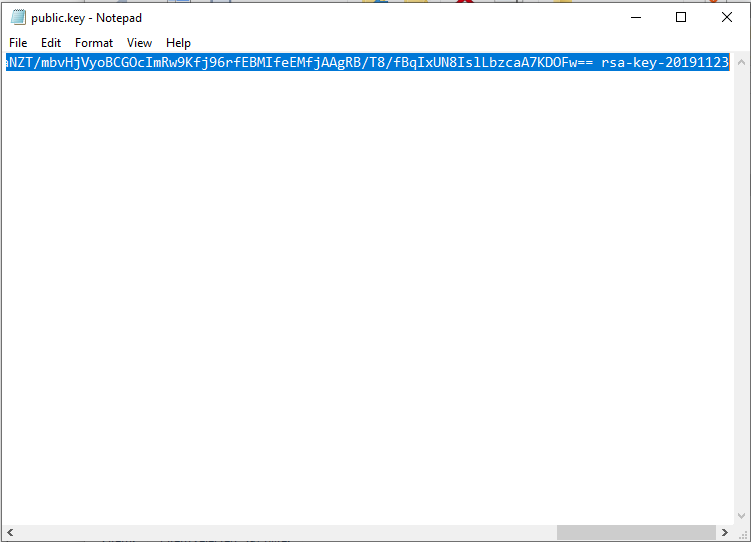Close the public.key Notepad window
This screenshot has width=751, height=542.
727,18
